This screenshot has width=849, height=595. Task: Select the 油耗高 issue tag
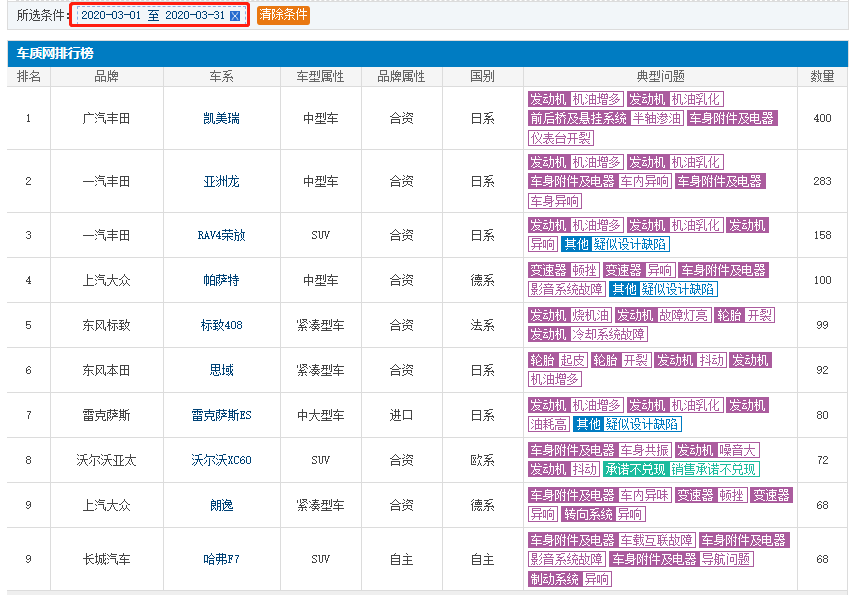click(x=548, y=423)
